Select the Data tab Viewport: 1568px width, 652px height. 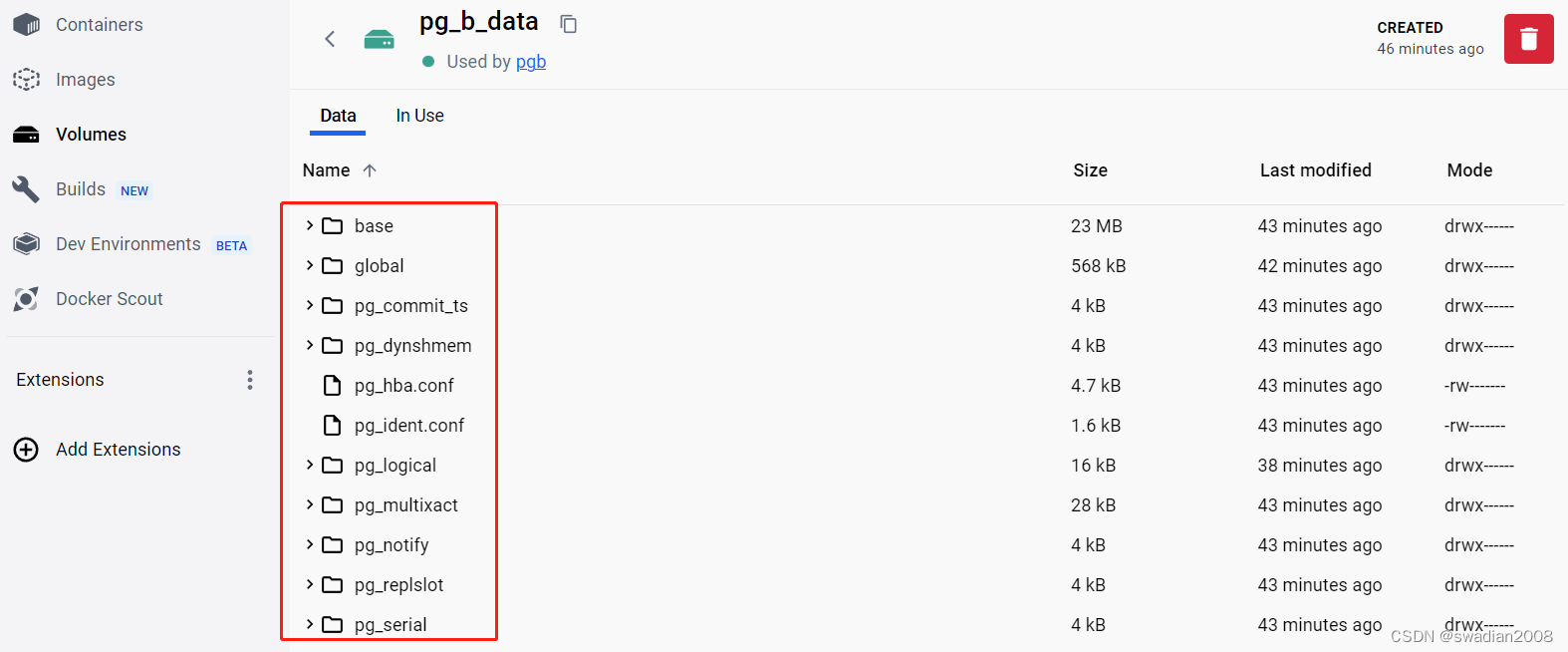tap(338, 116)
